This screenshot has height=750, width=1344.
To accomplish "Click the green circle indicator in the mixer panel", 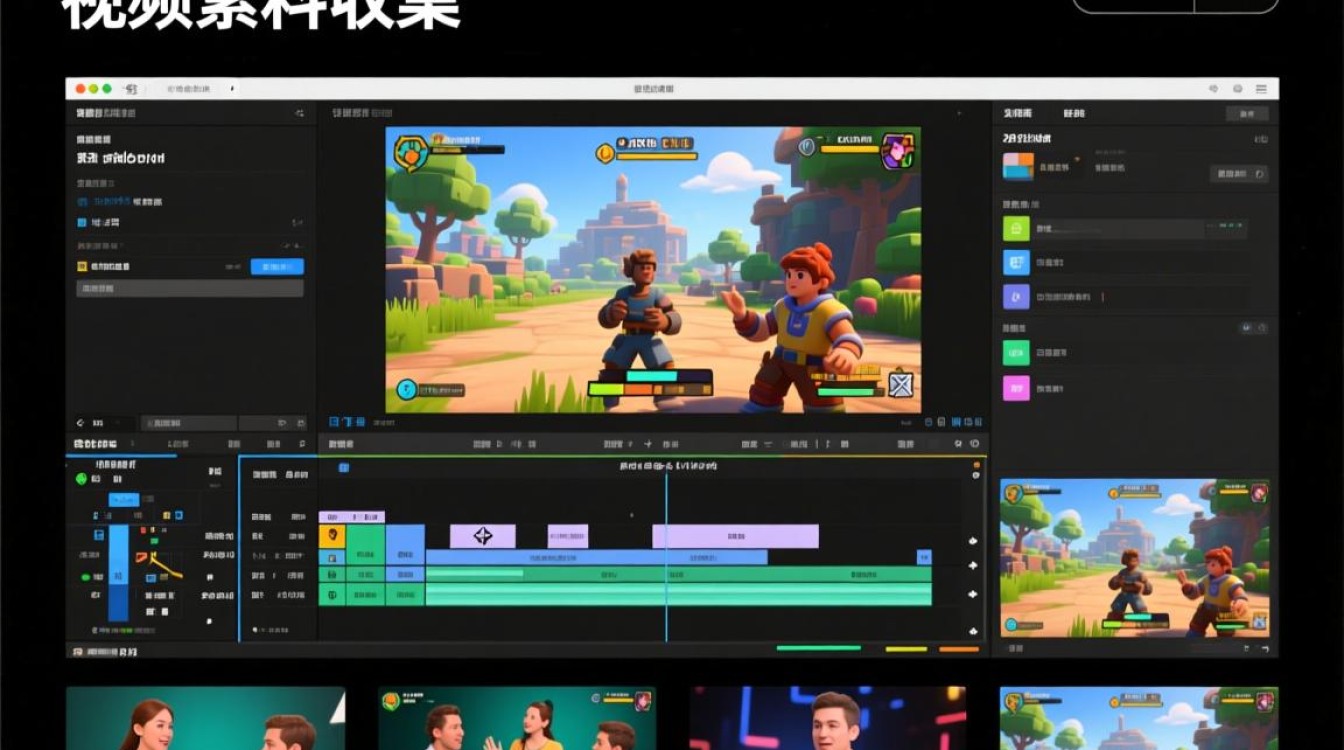I will coord(82,480).
